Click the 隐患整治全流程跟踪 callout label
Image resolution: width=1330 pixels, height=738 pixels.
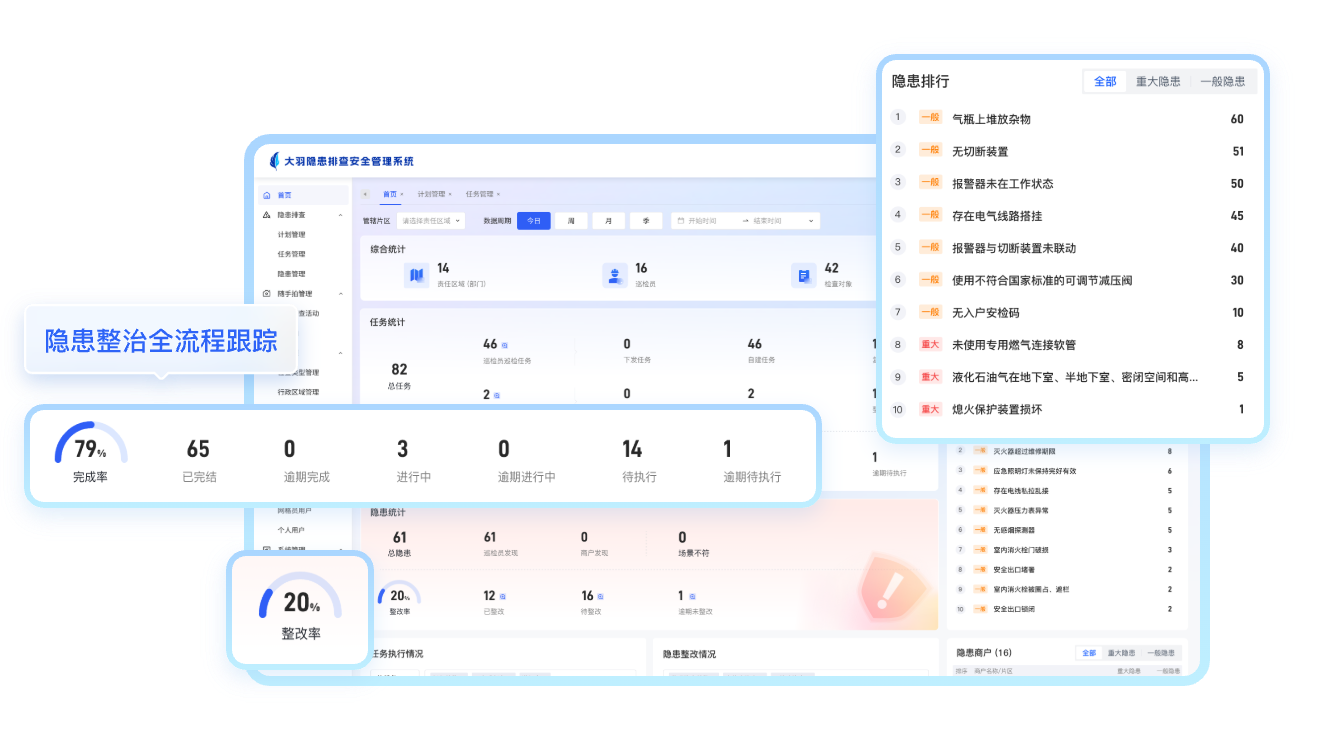coord(161,341)
